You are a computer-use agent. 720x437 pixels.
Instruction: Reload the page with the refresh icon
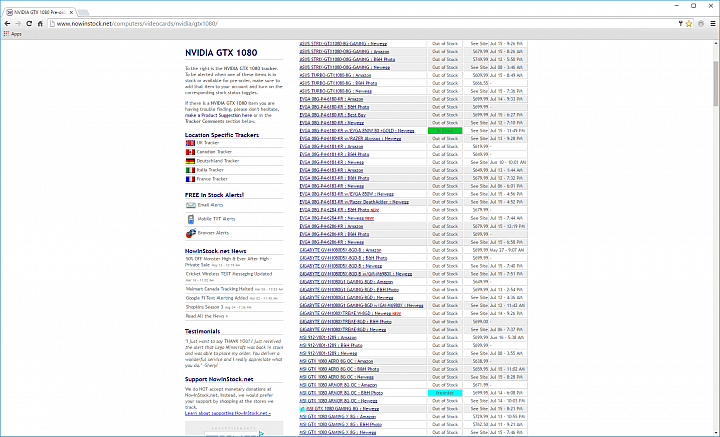click(x=29, y=23)
